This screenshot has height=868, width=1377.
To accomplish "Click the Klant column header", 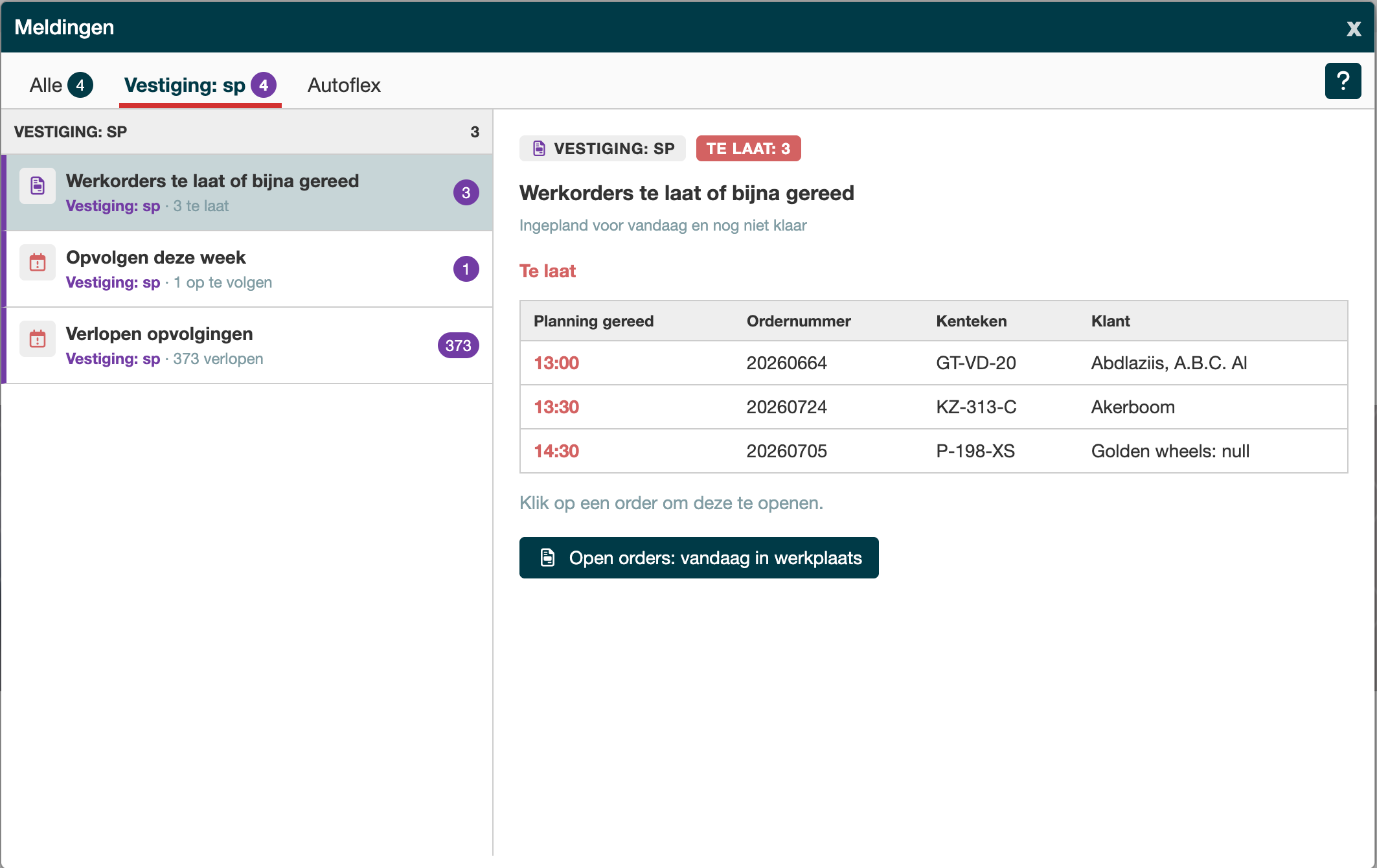I will (x=1110, y=321).
